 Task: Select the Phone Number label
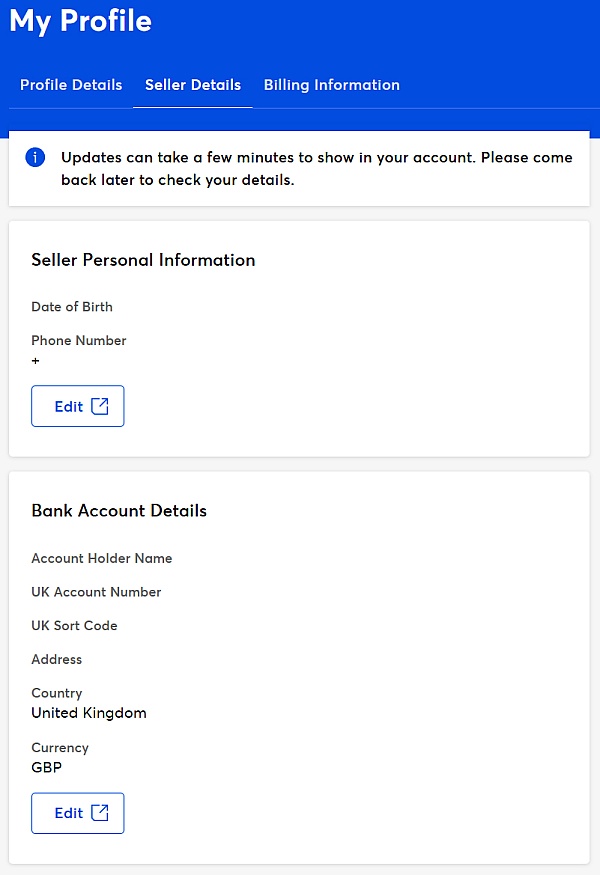point(79,340)
